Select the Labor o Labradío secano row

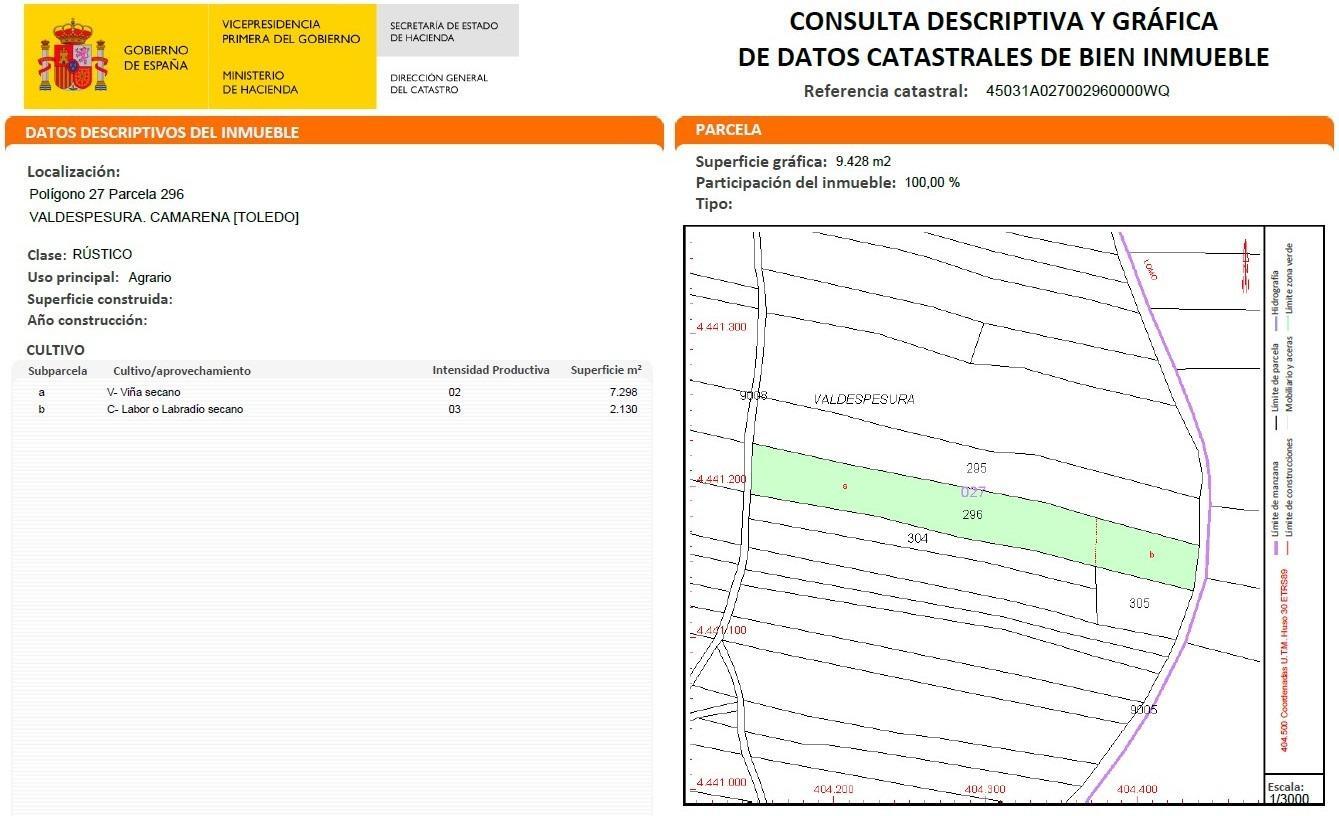pos(333,409)
